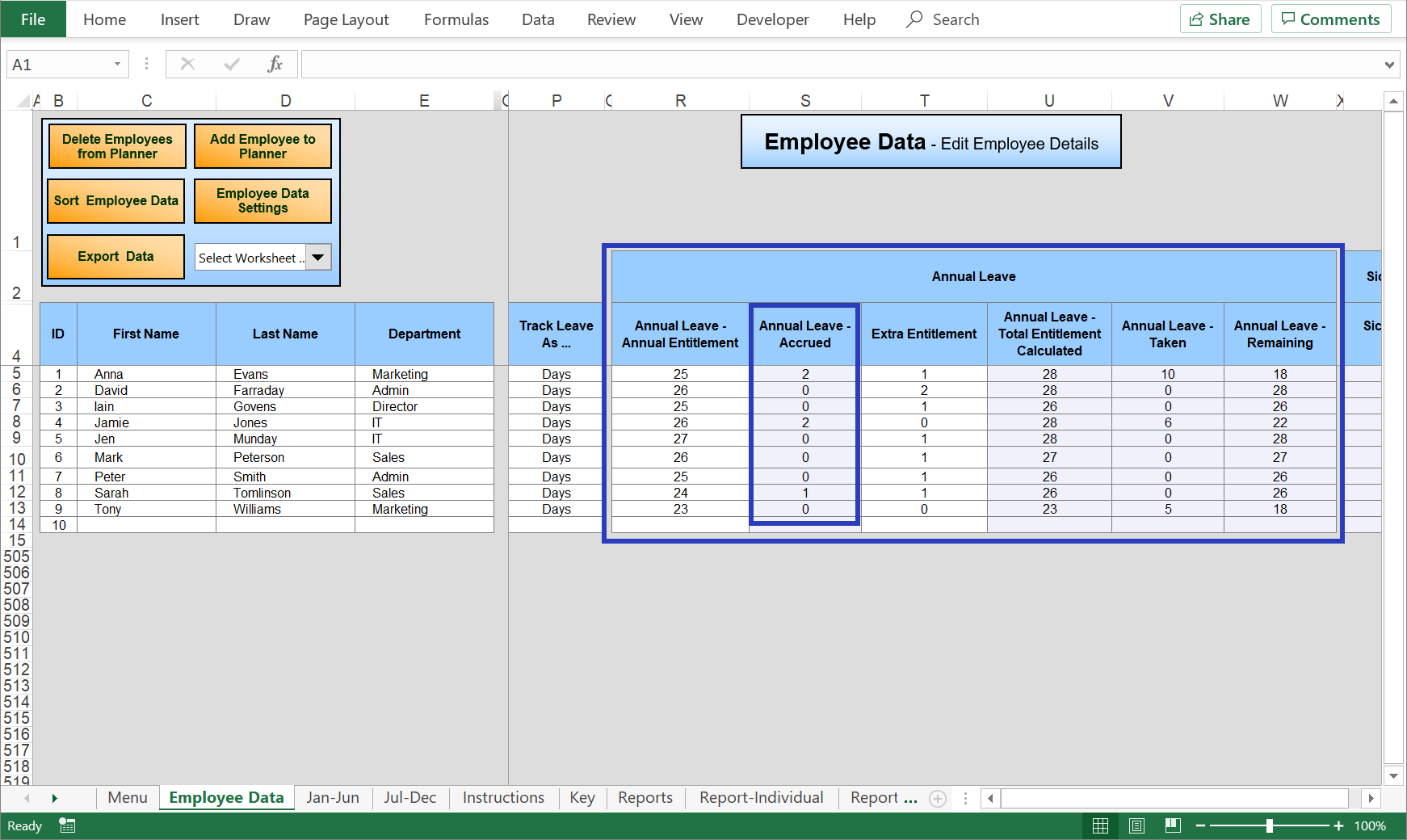The width and height of the screenshot is (1407, 840).
Task: Click the formula bar Enter checkmark icon
Action: tap(232, 65)
